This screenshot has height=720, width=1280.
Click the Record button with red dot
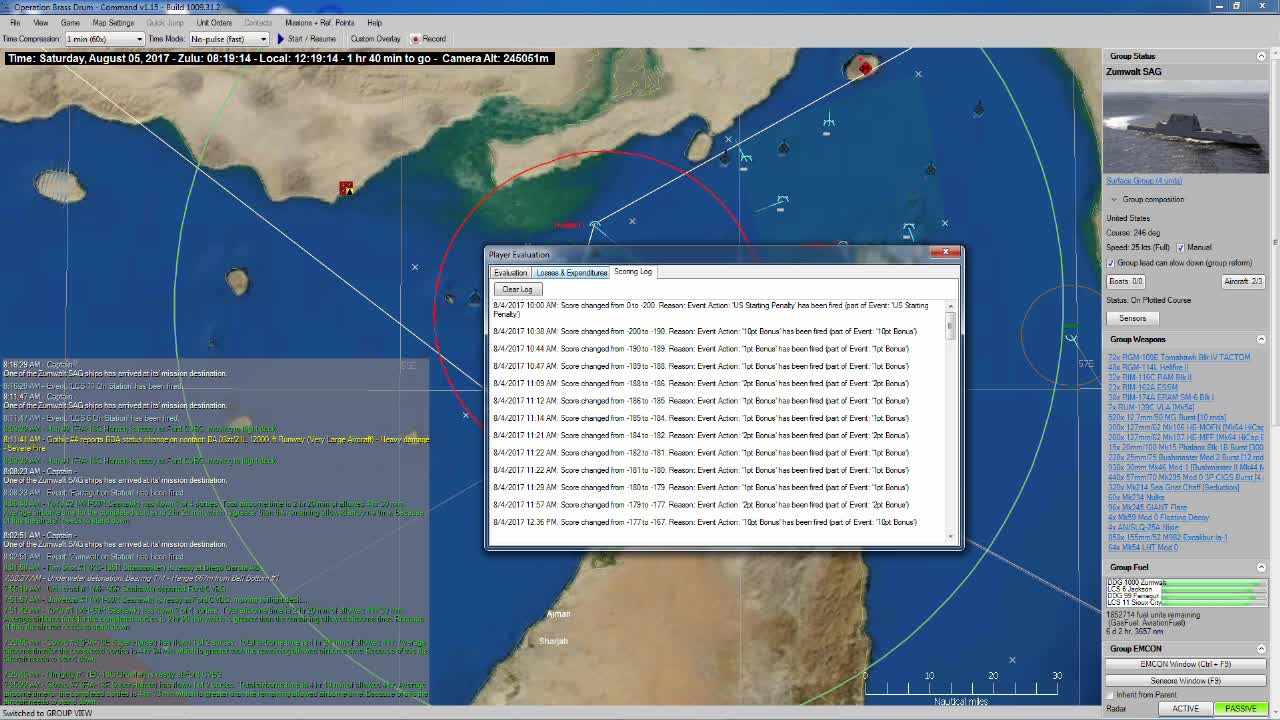pos(429,39)
